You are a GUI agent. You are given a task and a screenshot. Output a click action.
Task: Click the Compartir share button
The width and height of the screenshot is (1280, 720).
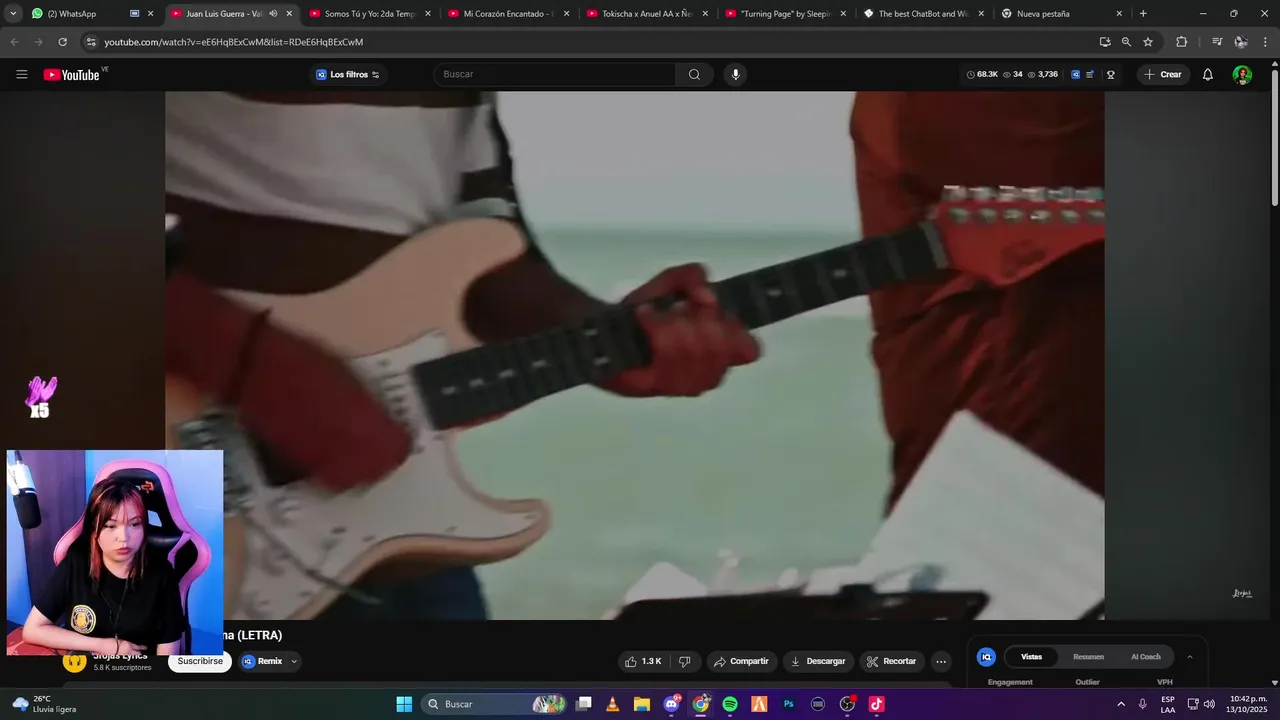pyautogui.click(x=741, y=661)
